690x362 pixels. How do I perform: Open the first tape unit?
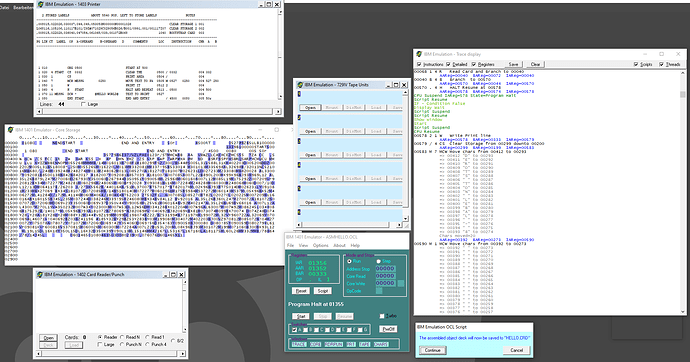310,107
